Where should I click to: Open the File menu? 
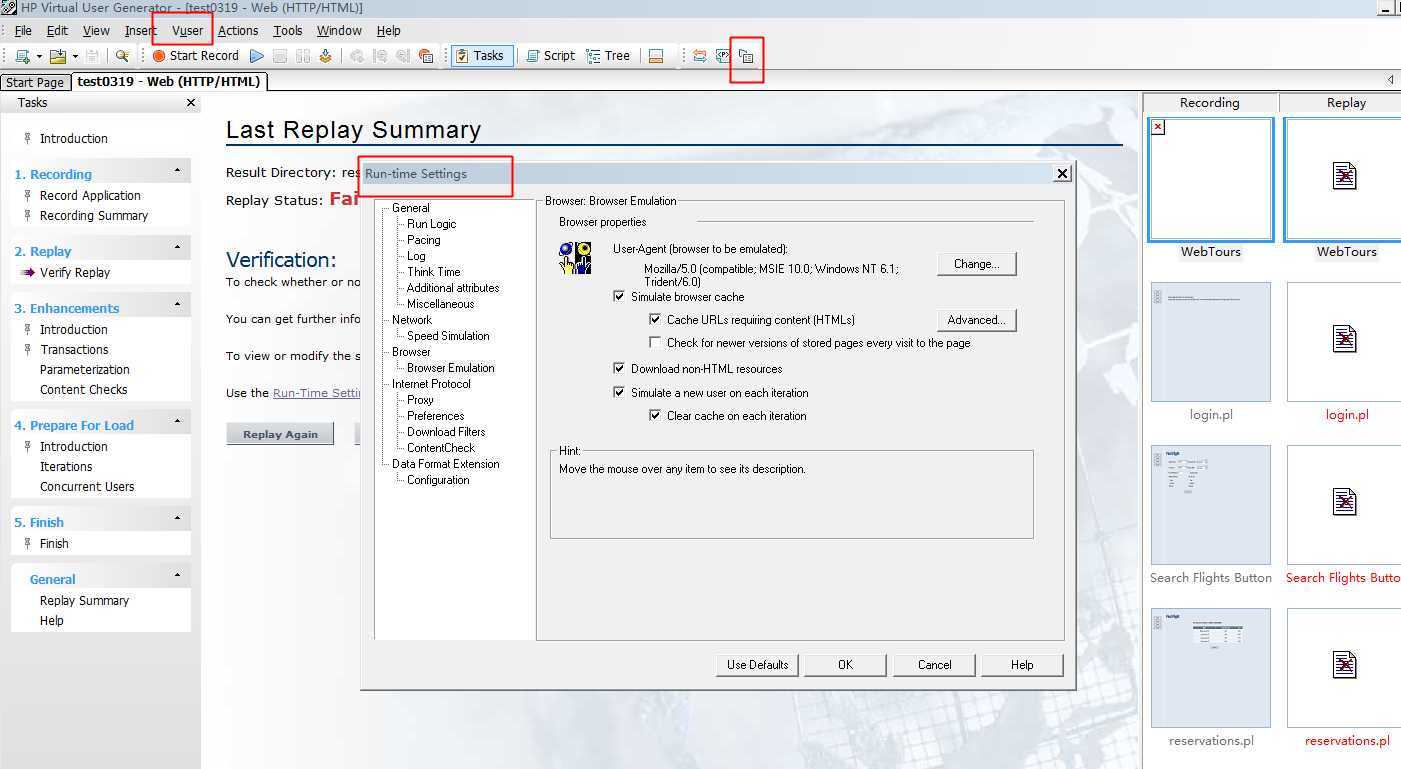23,31
